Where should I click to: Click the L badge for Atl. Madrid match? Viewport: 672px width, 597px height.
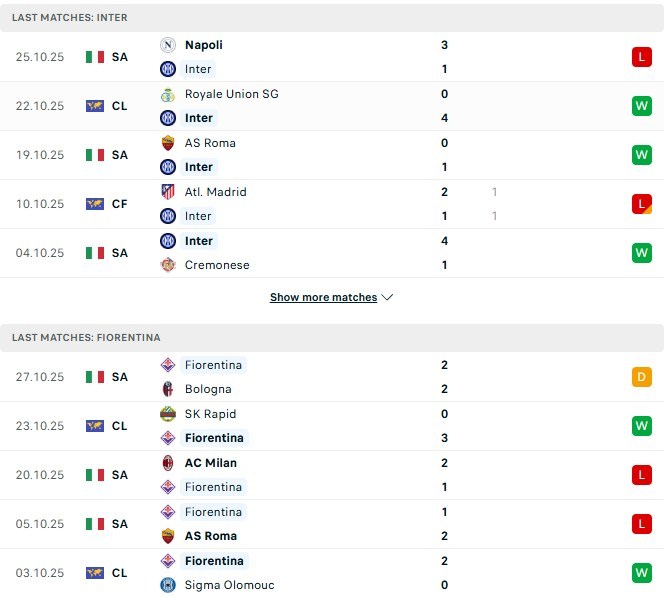641,204
